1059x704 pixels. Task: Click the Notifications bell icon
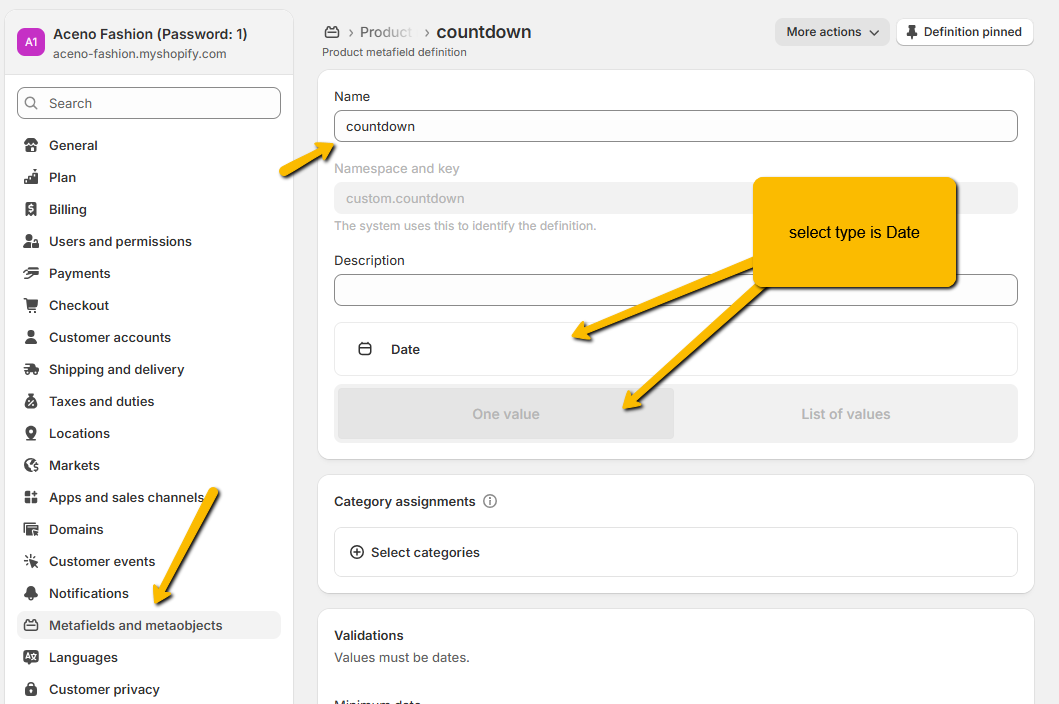(31, 593)
